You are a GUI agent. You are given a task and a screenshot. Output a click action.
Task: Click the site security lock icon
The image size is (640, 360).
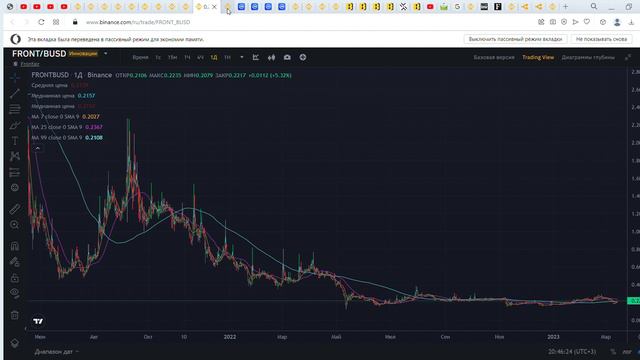coord(75,22)
